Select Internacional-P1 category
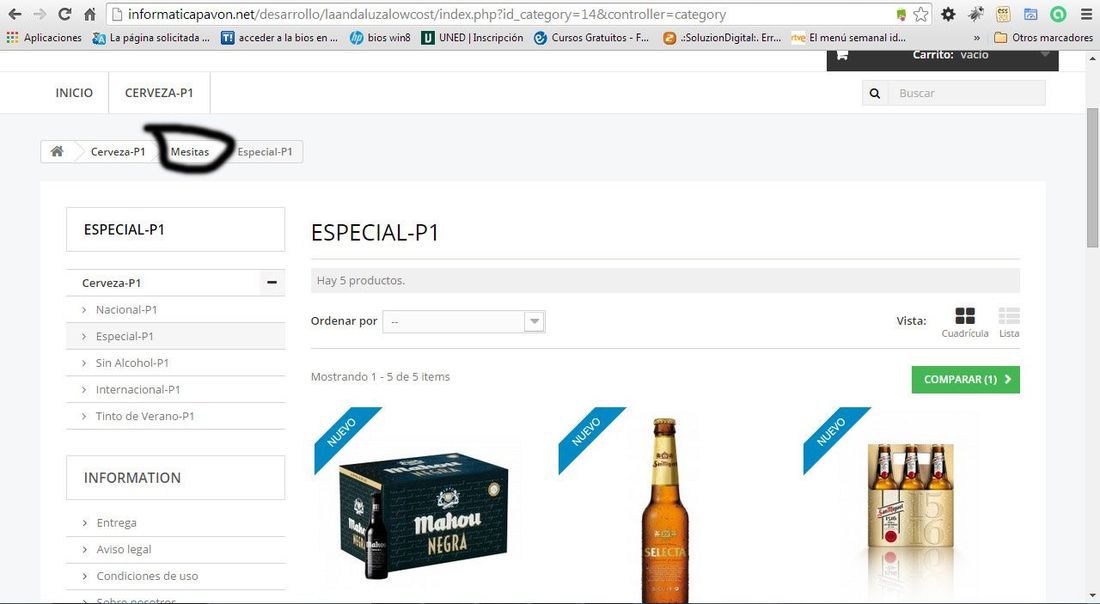Viewport: 1100px width, 604px height. pyautogui.click(x=138, y=389)
